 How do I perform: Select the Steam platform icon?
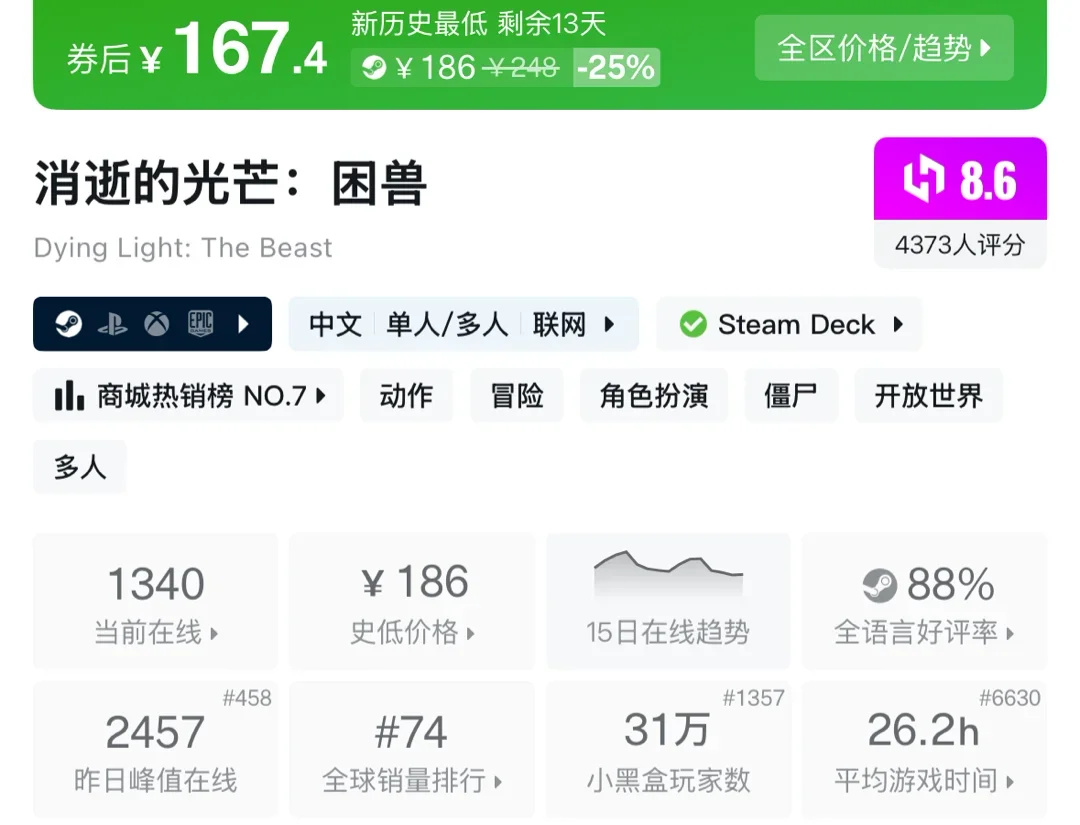coord(68,324)
